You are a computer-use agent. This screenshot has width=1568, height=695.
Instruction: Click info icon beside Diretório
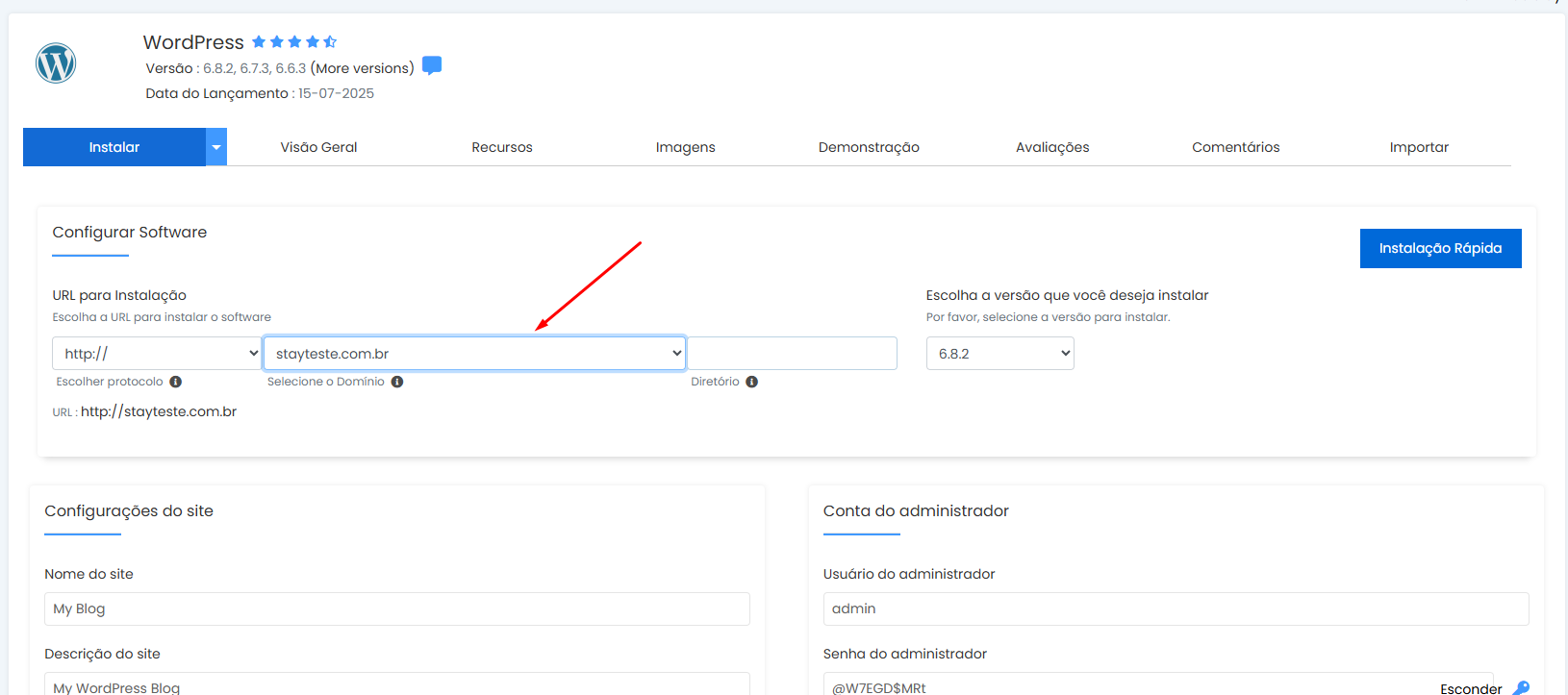pyautogui.click(x=752, y=382)
